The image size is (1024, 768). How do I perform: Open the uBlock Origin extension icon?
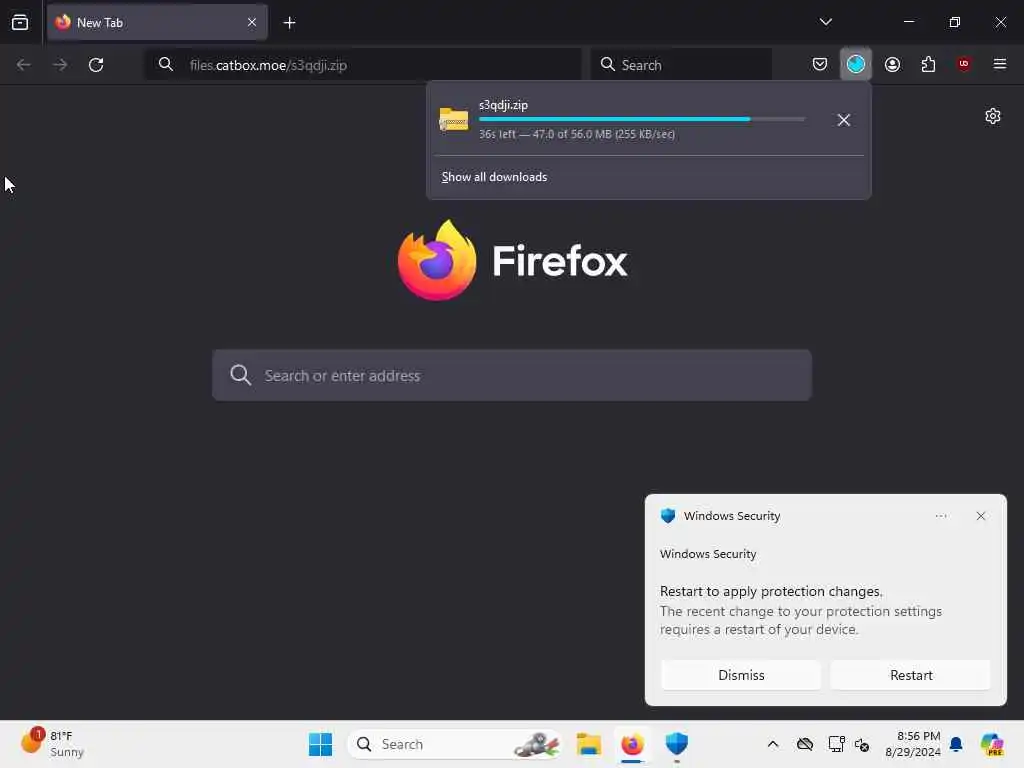pyautogui.click(x=963, y=64)
